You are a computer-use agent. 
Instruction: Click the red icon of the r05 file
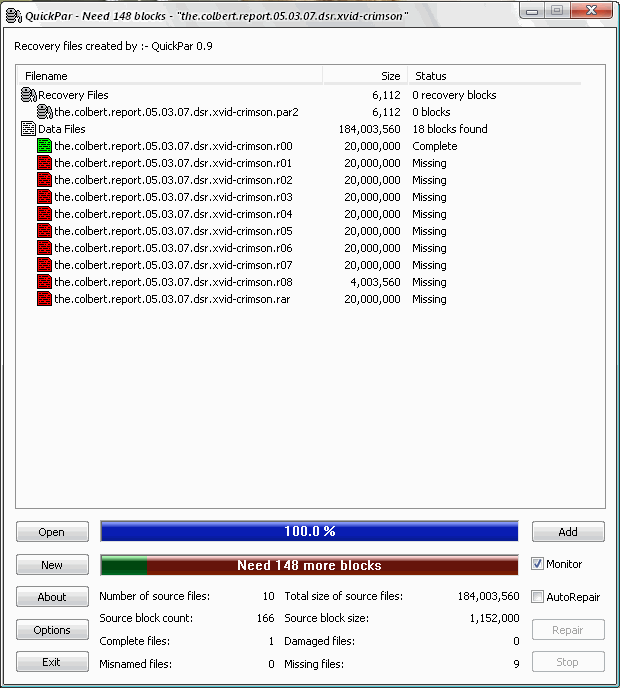(x=44, y=231)
